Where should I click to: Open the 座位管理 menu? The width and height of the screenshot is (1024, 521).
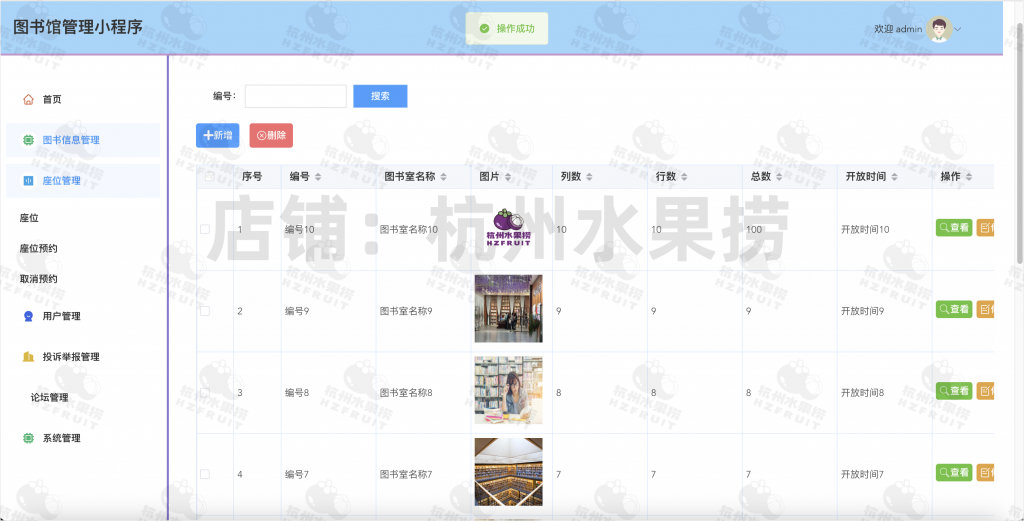pyautogui.click(x=83, y=181)
